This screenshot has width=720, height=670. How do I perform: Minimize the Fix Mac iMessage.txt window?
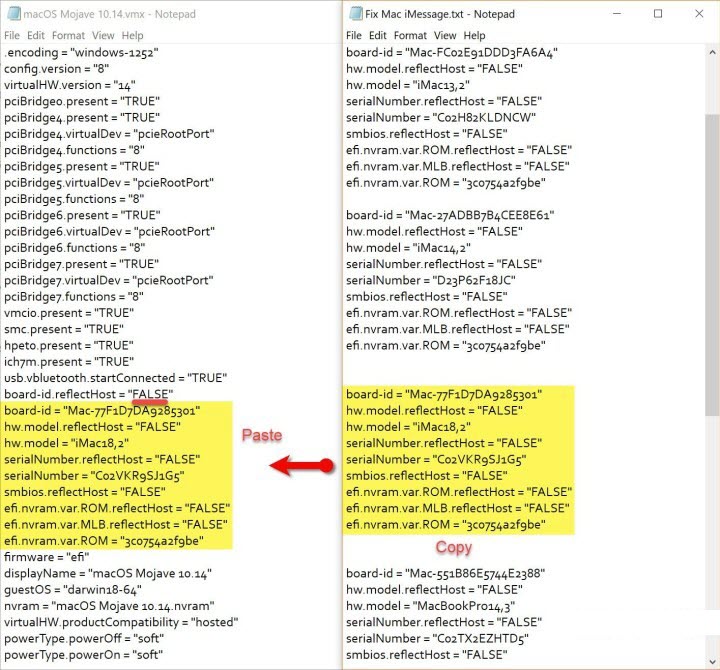611,14
